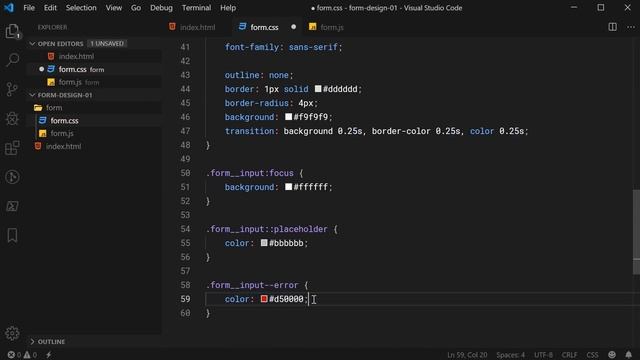Click the 1 UNSAVED badge
The width and height of the screenshot is (640, 360).
[107, 44]
